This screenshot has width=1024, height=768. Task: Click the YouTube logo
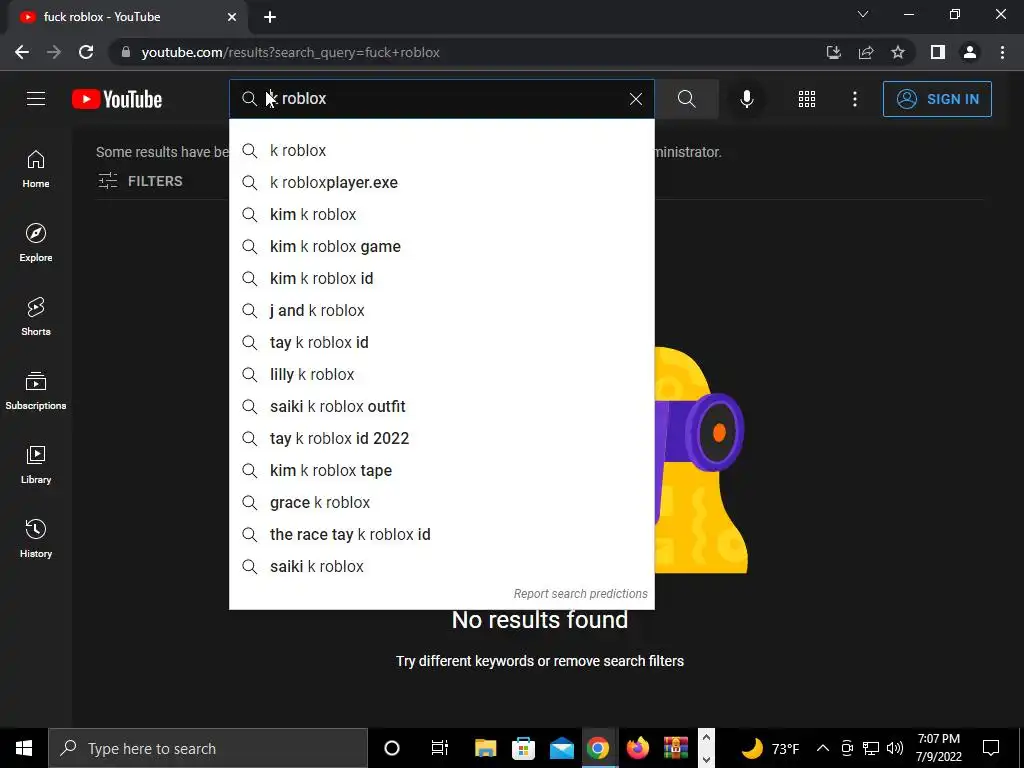[117, 99]
